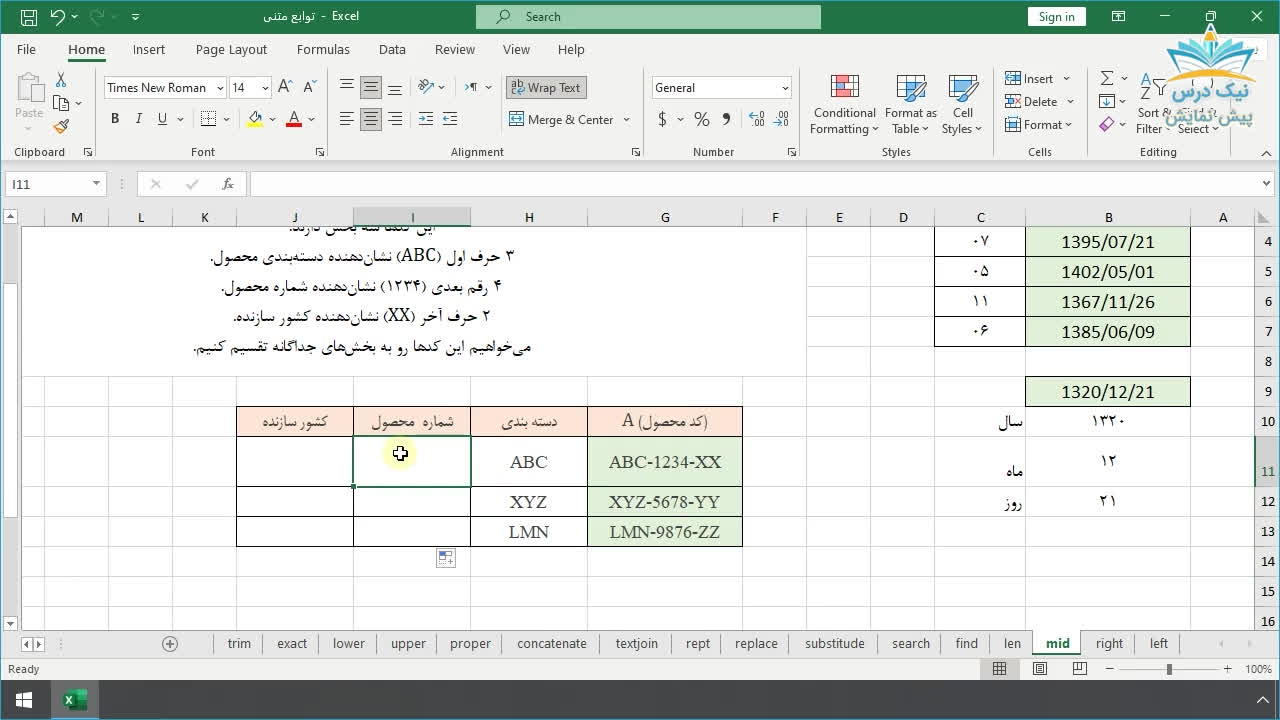Open the Fill down arrow icon
Image resolution: width=1280 pixels, height=720 pixels.
coord(1107,101)
